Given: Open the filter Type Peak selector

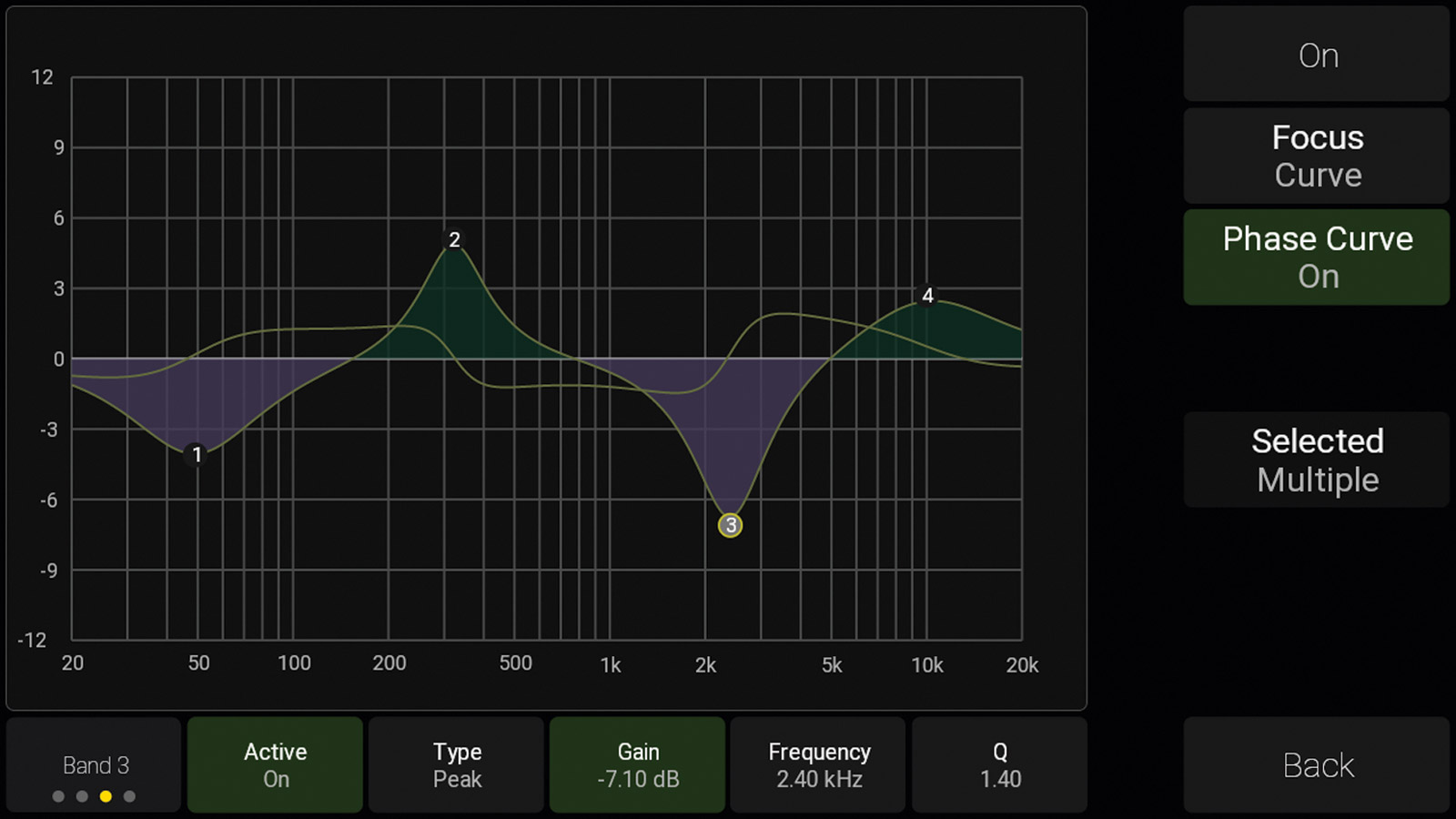Looking at the screenshot, I should tap(456, 764).
